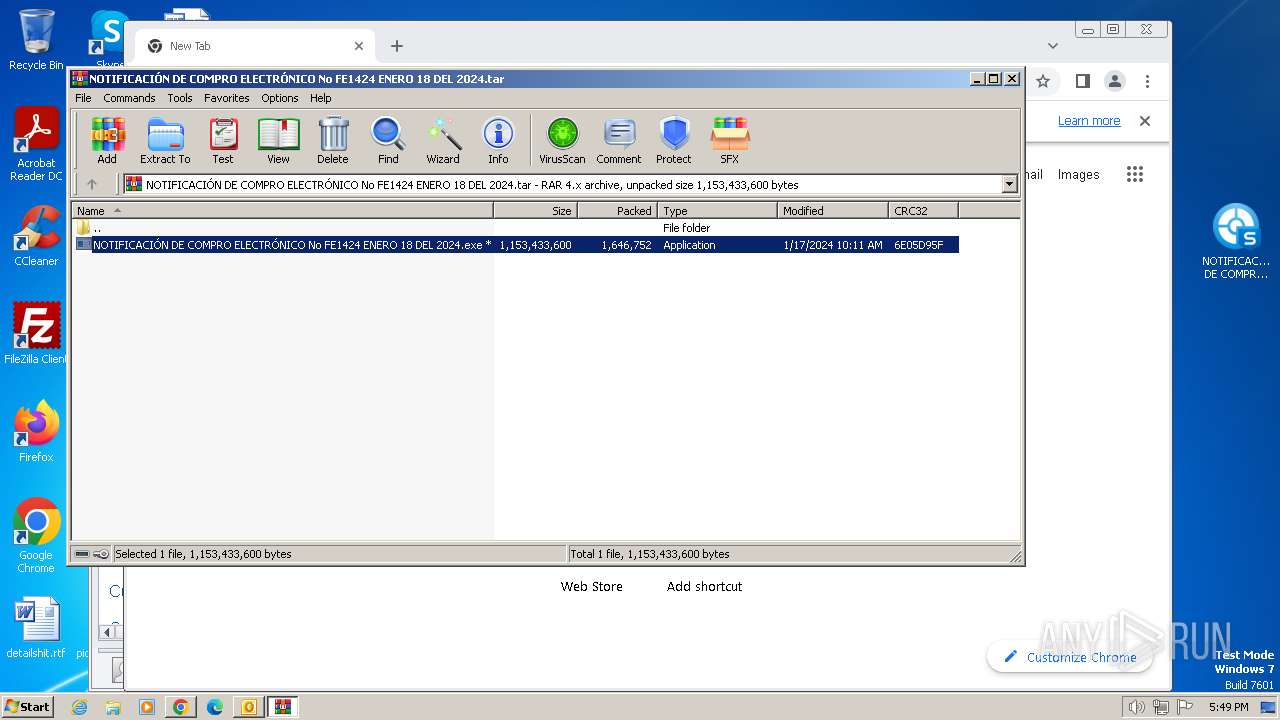This screenshot has width=1280, height=720.
Task: Select the NOTIFICACIÓN DE COMPRO .exe file row
Action: pyautogui.click(x=517, y=244)
